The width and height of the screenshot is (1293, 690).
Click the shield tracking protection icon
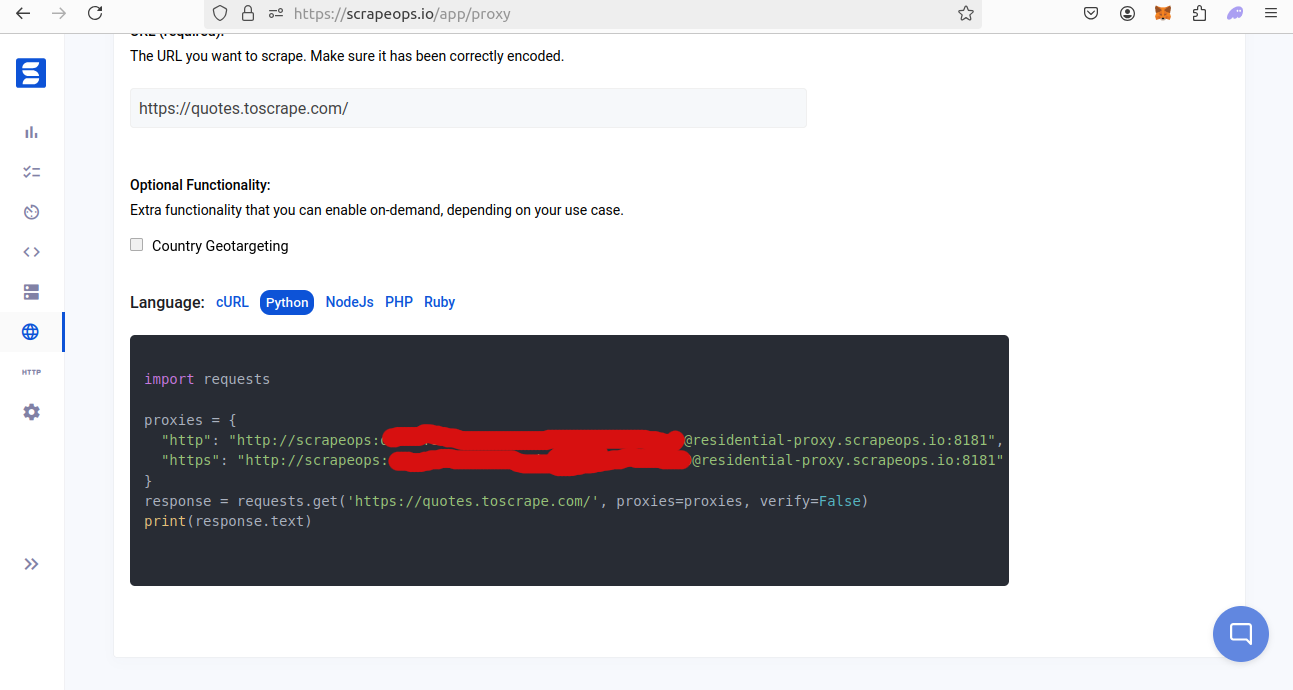(x=221, y=14)
